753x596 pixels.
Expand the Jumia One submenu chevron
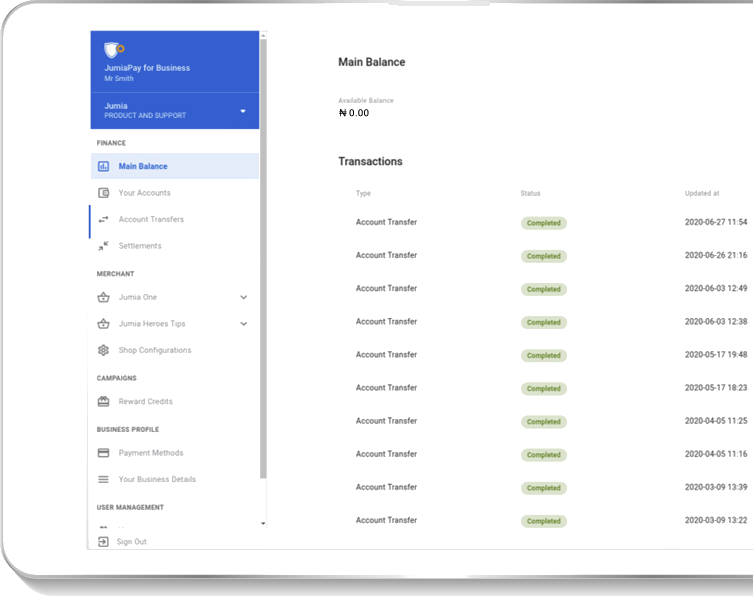pos(243,297)
